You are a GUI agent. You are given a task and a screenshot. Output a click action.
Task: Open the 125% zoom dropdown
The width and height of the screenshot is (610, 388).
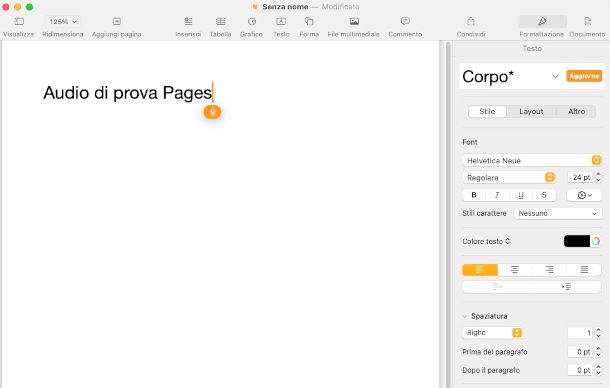pyautogui.click(x=63, y=22)
